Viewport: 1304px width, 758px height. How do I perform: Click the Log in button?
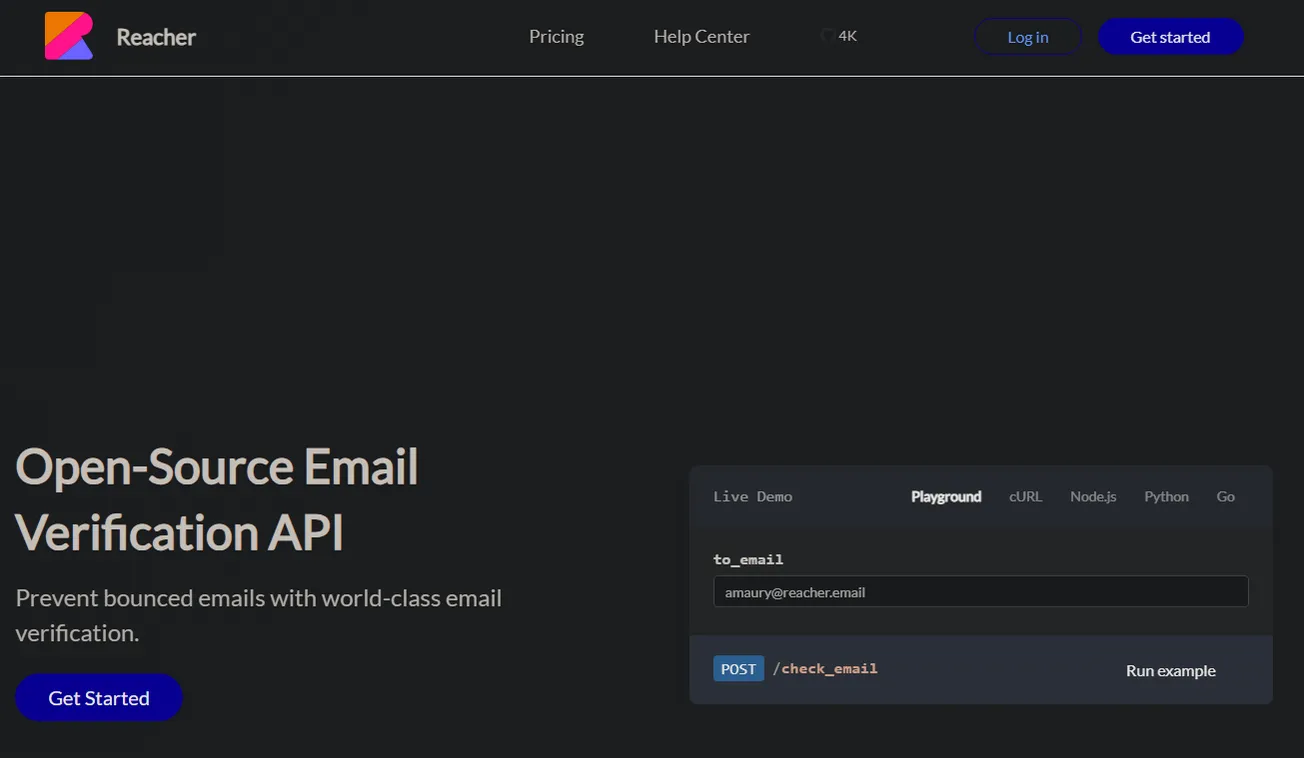click(1027, 36)
